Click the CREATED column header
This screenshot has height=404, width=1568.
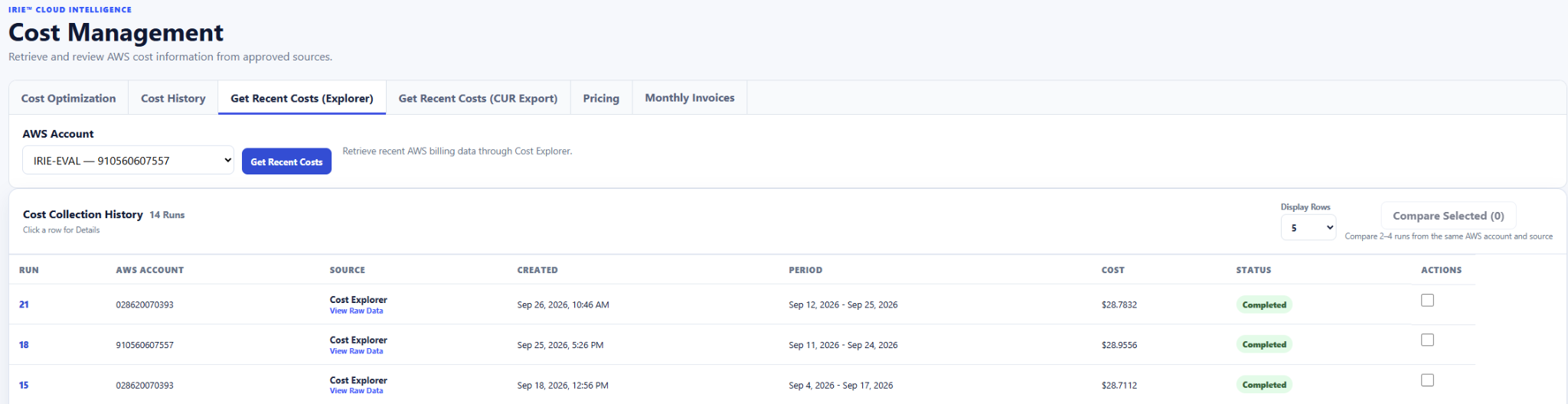(x=537, y=270)
